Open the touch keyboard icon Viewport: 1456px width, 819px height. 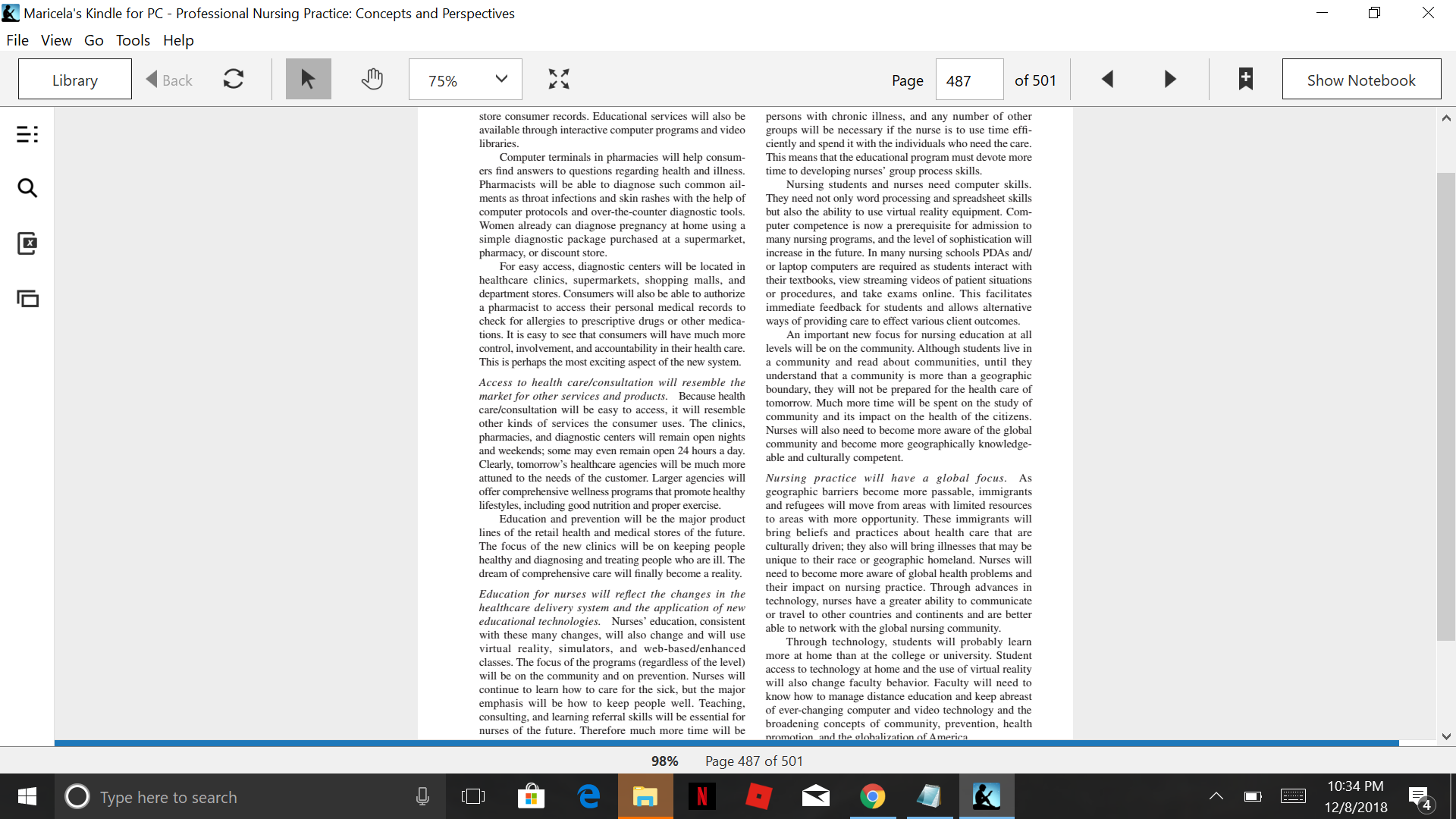[1293, 796]
